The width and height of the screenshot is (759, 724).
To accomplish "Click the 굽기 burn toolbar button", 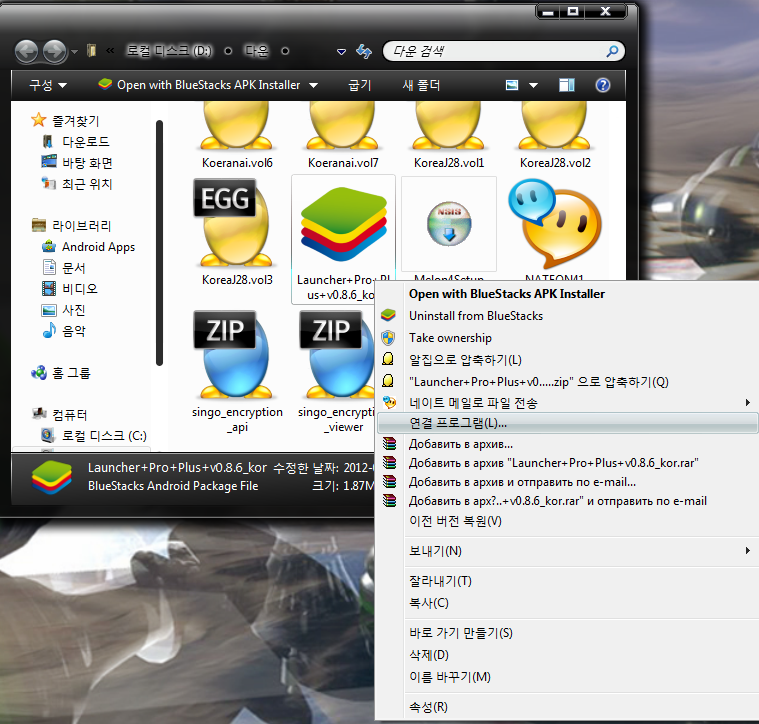I will [360, 86].
